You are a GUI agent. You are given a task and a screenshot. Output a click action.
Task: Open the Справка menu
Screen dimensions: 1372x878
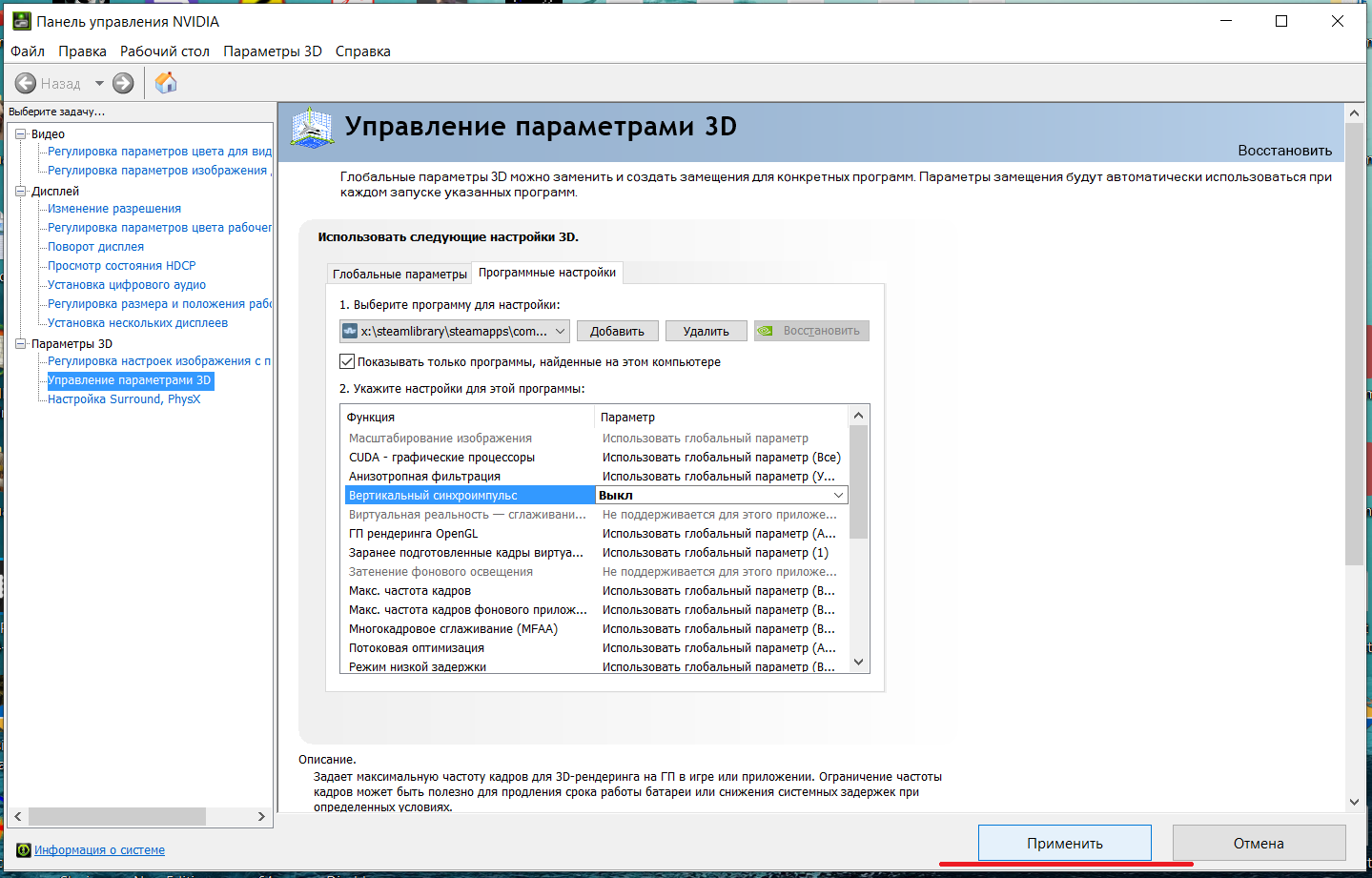click(x=363, y=51)
